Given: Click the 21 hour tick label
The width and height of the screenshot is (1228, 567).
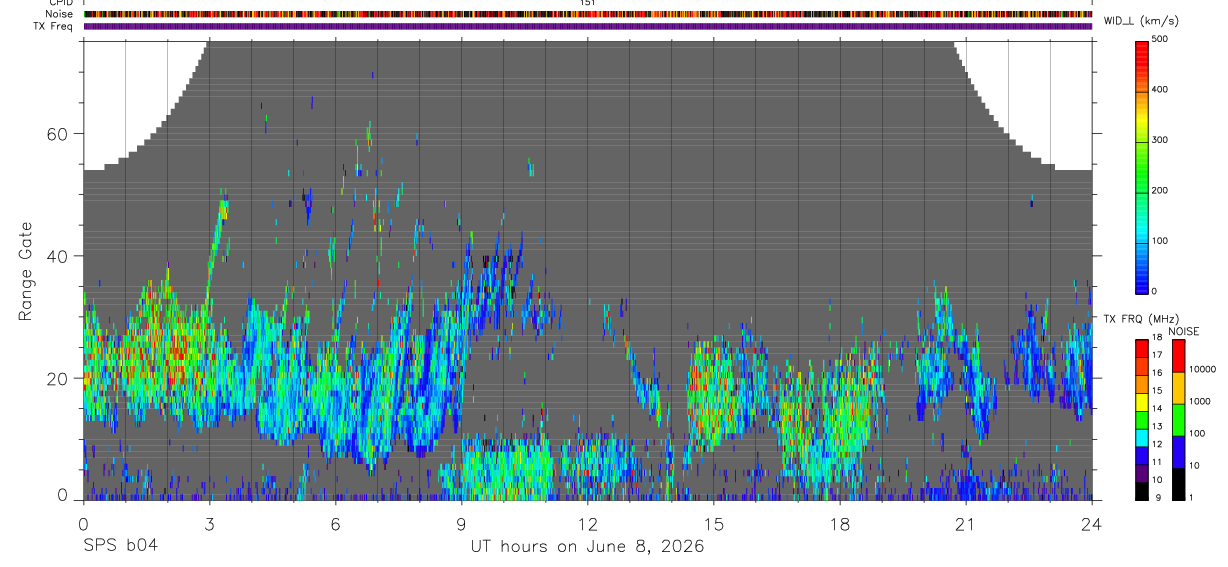Looking at the screenshot, I should [x=965, y=523].
